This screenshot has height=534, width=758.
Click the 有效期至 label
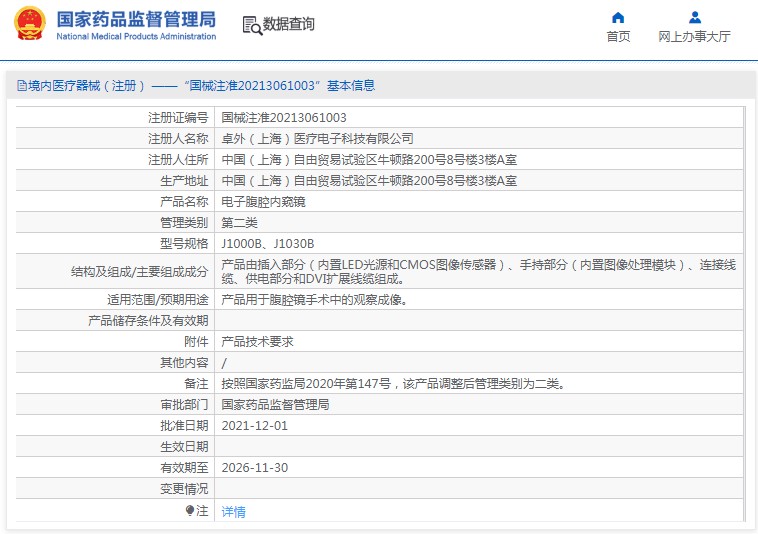(184, 468)
